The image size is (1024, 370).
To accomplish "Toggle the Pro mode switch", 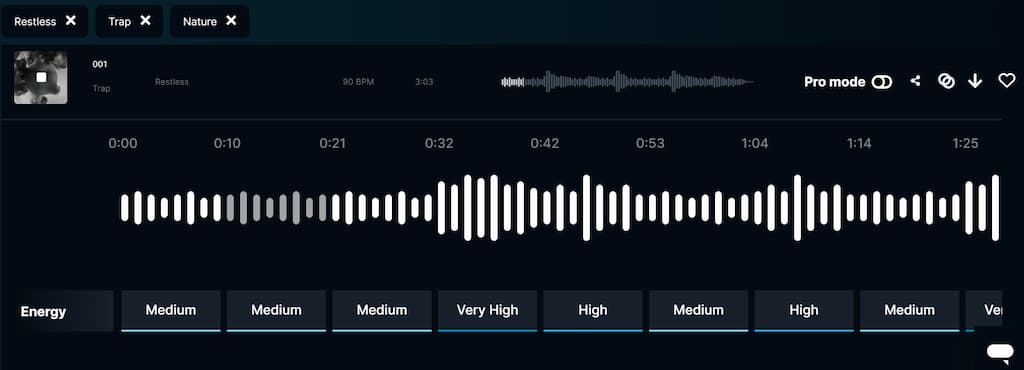I will click(882, 82).
